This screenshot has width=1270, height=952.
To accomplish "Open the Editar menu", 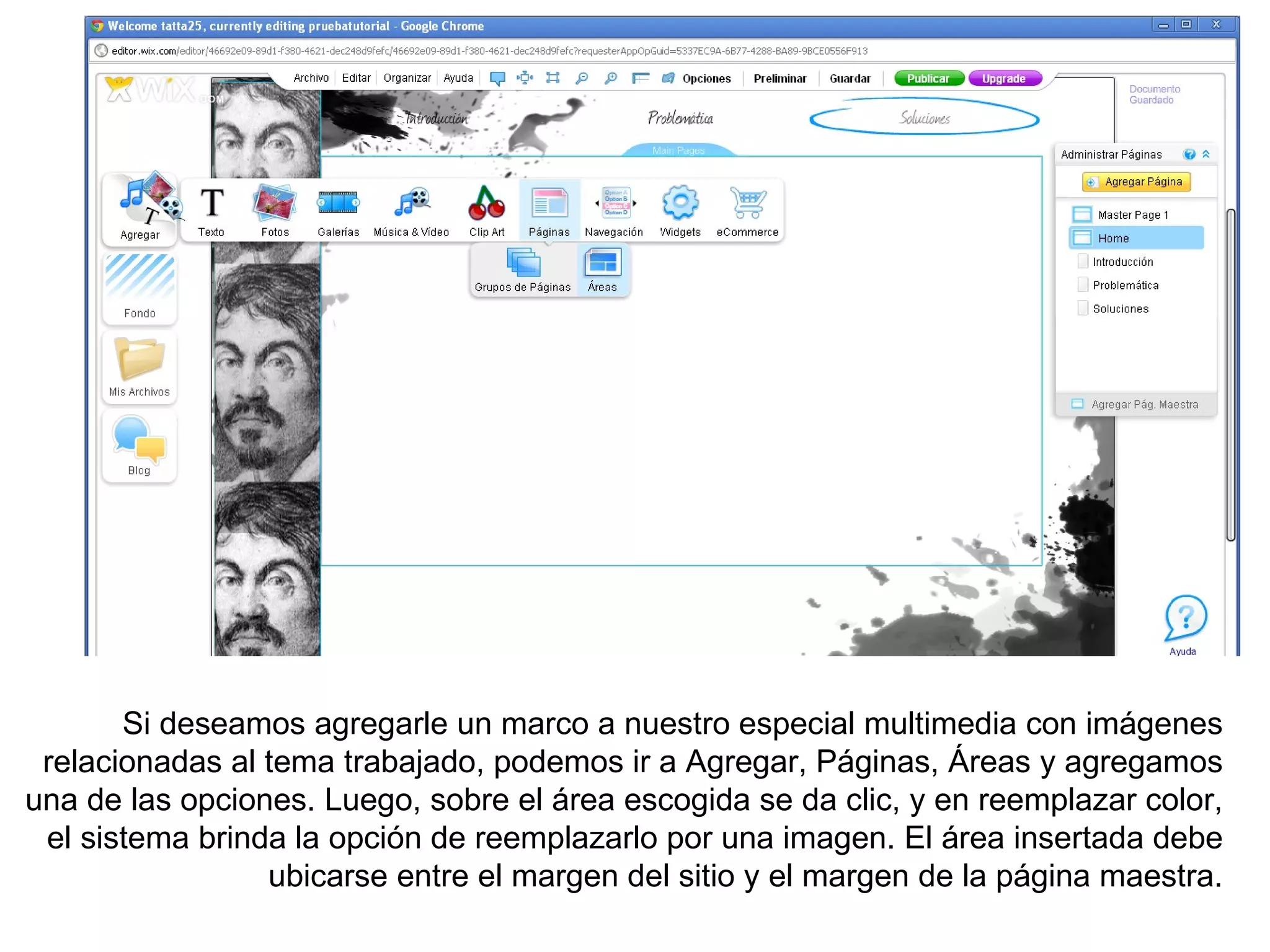I will tap(356, 78).
